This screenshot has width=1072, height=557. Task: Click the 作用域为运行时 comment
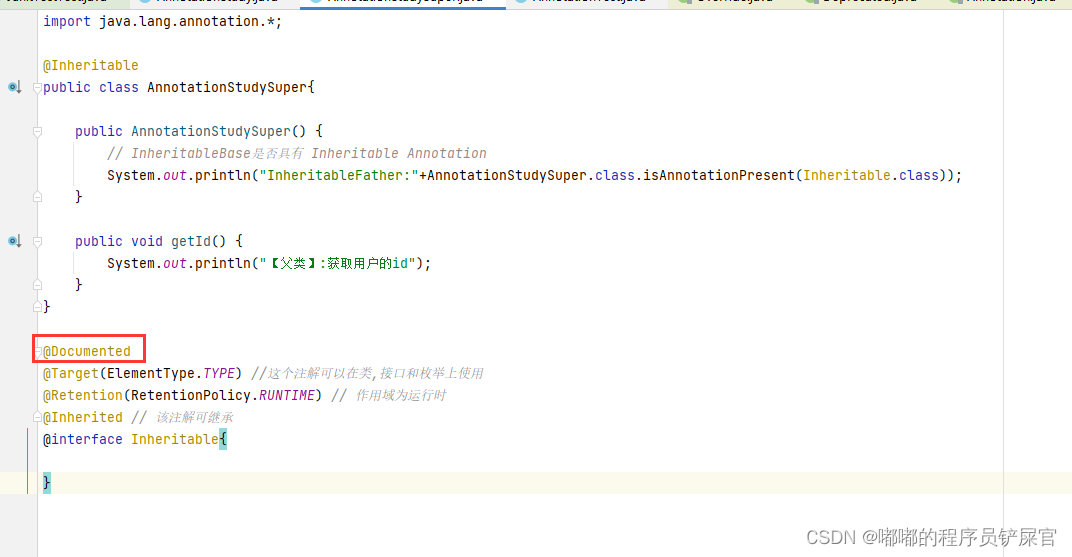click(x=388, y=395)
